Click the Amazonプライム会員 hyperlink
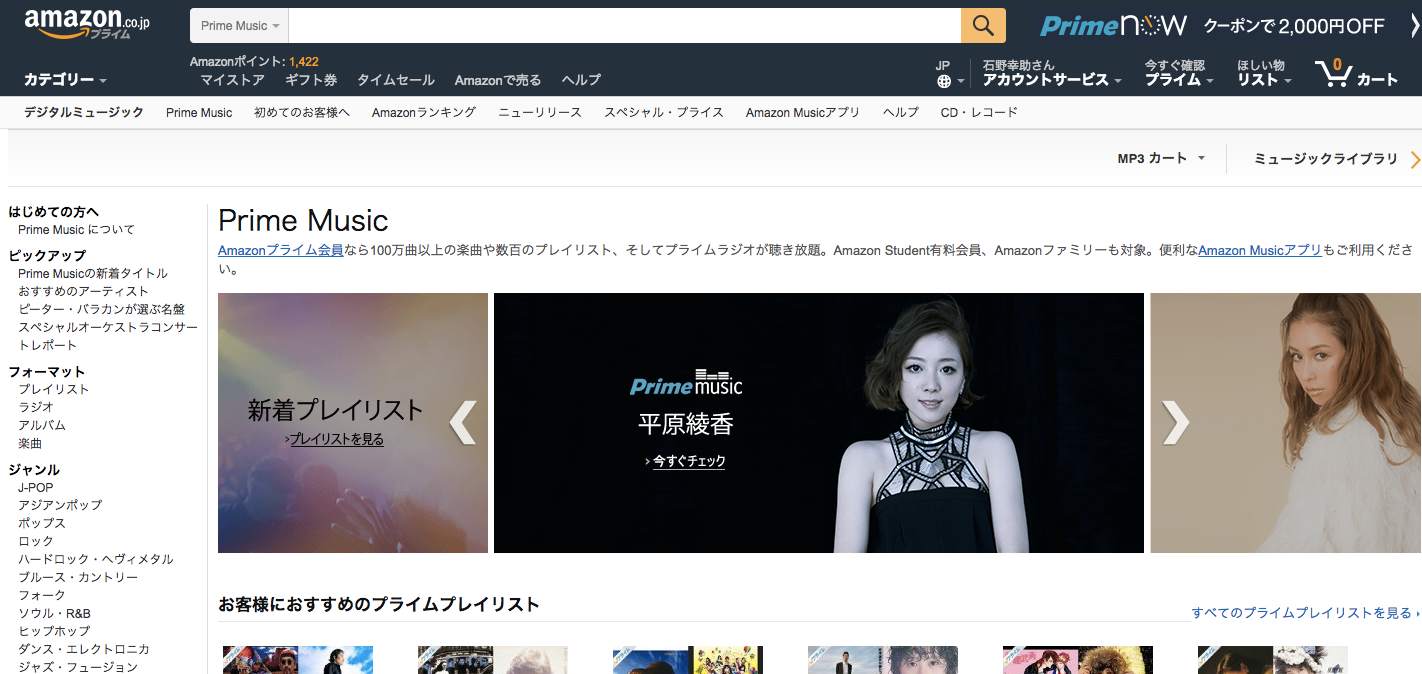Screen dimensions: 1422x674 pyautogui.click(x=281, y=250)
